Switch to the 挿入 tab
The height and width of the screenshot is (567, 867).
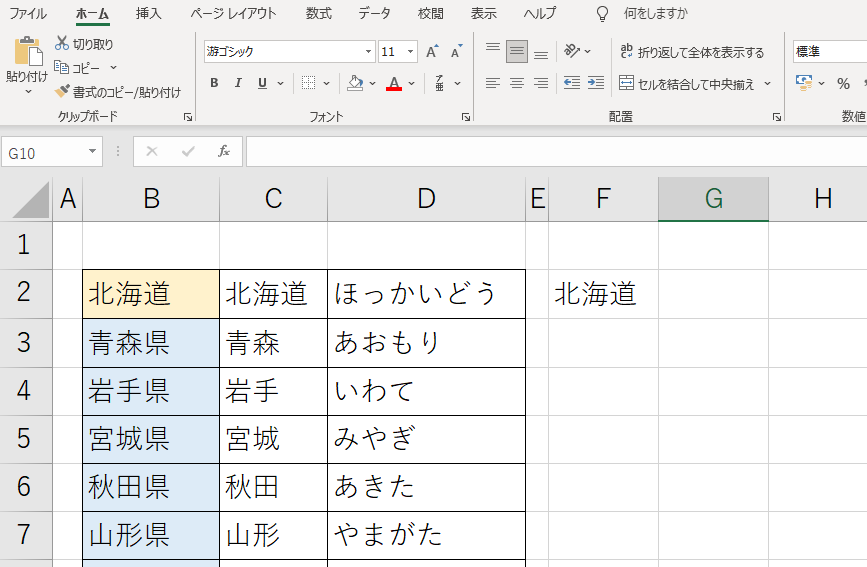[149, 13]
